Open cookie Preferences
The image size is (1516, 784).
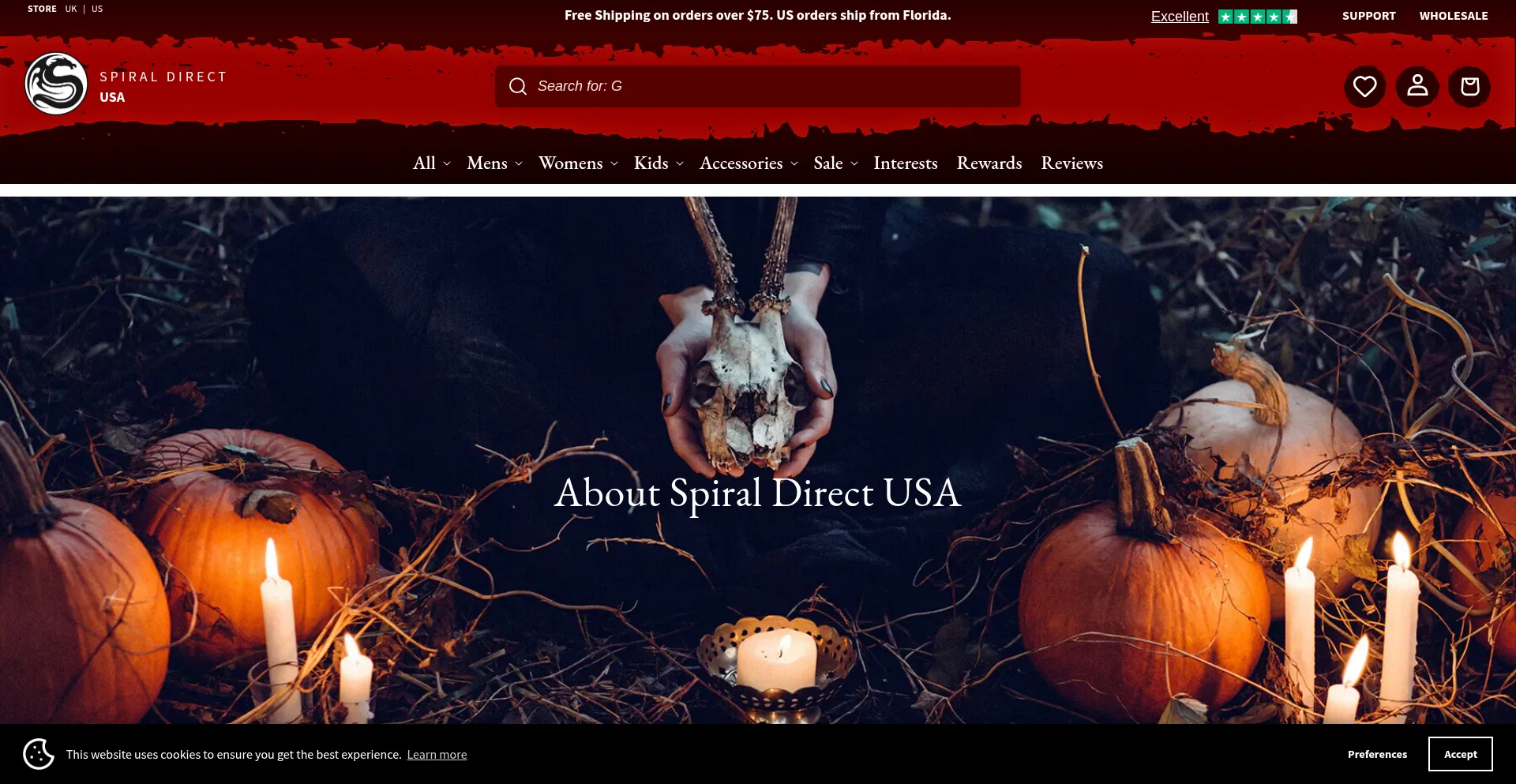(x=1377, y=754)
